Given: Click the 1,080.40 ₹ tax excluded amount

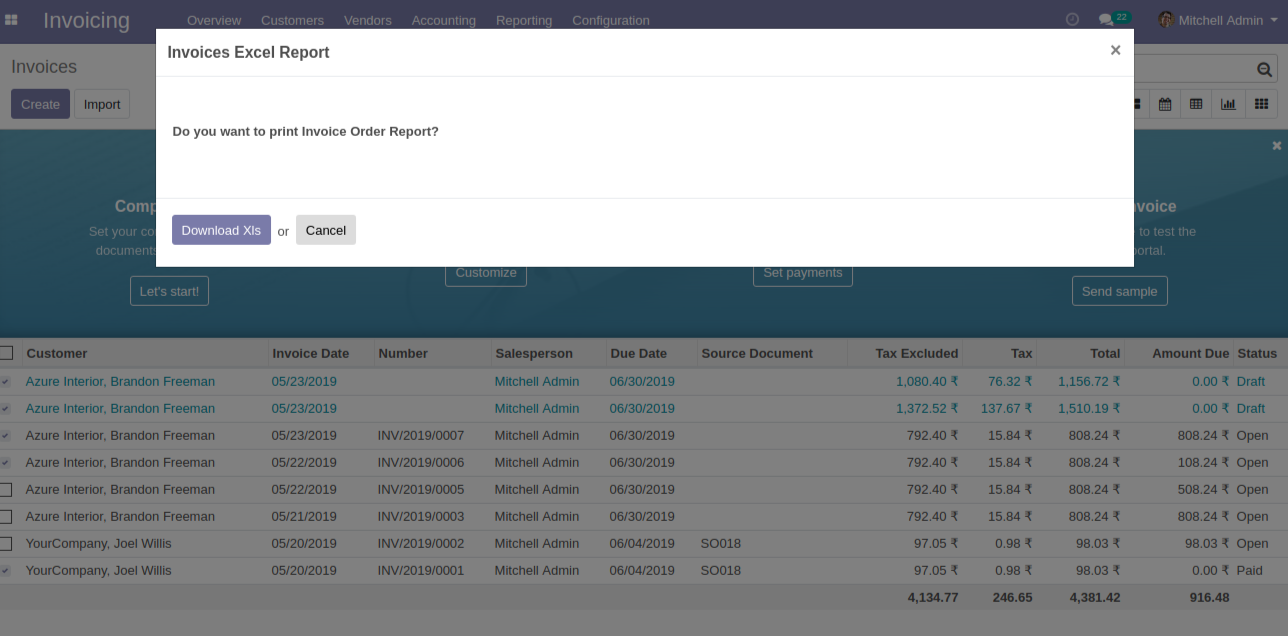Looking at the screenshot, I should click(x=927, y=382).
